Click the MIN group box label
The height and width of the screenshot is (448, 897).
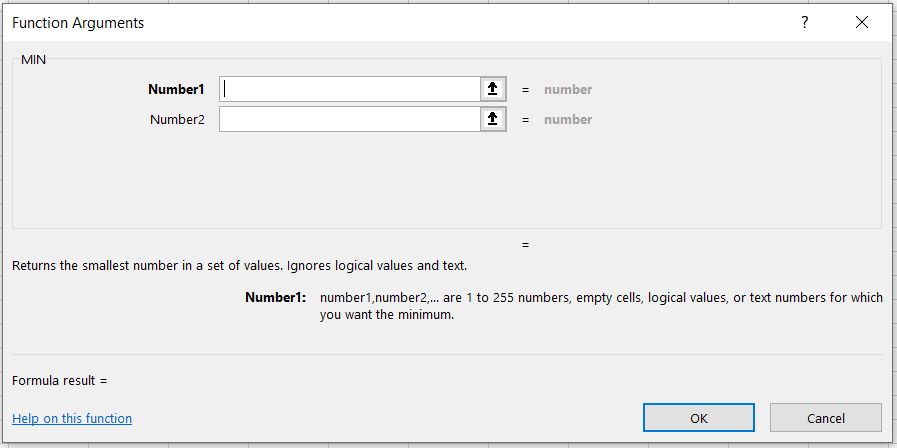tap(33, 59)
